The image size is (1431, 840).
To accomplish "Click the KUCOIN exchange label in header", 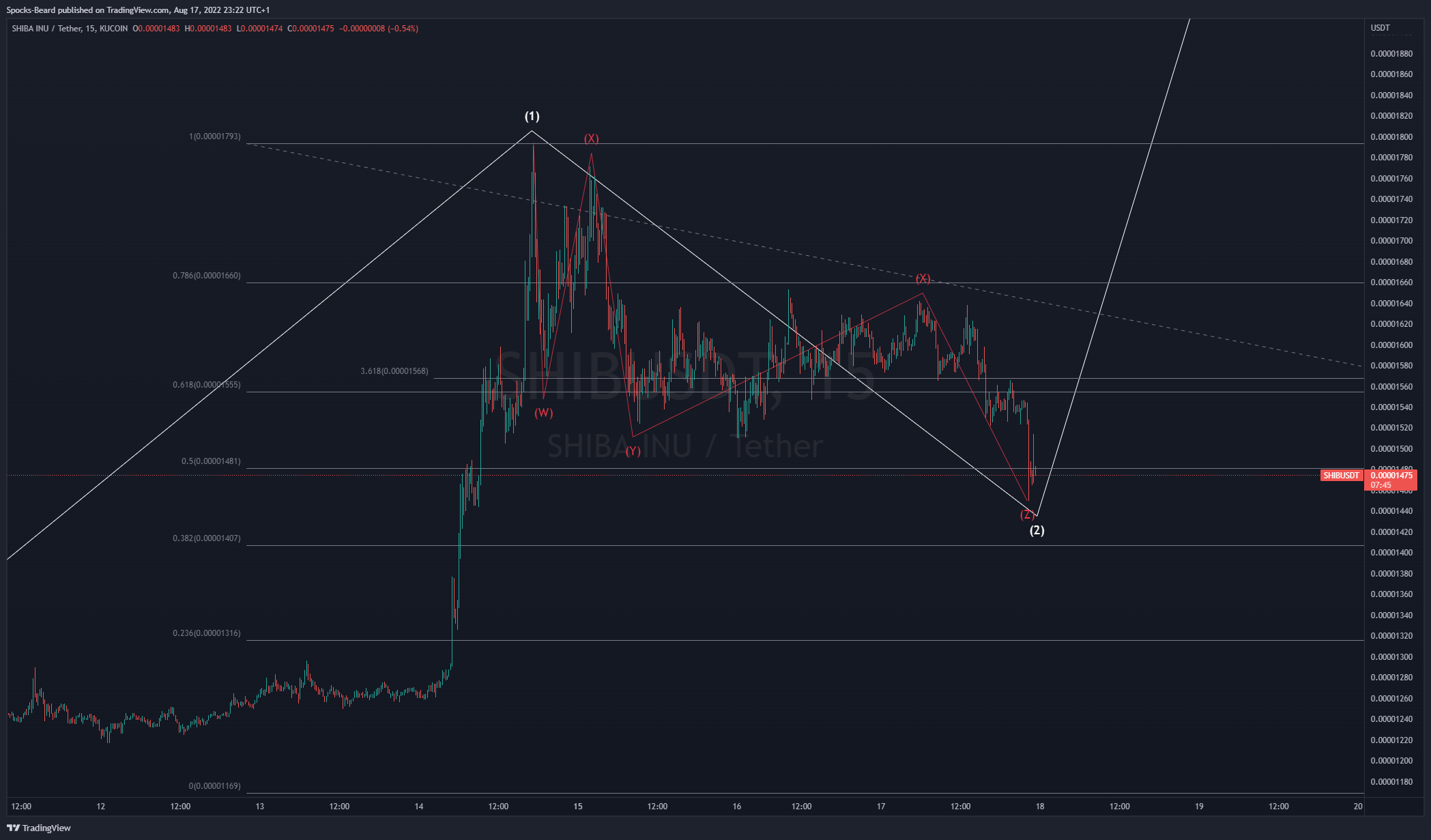I will [113, 29].
